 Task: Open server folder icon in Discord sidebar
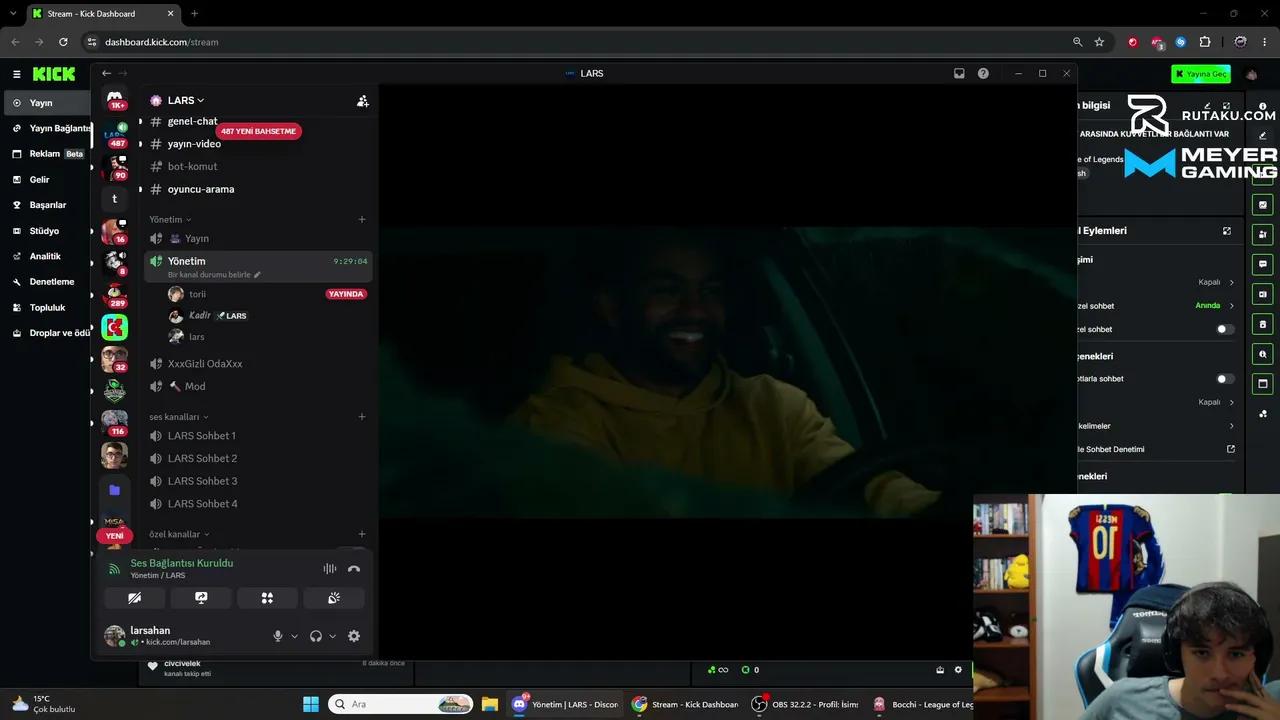(x=115, y=490)
